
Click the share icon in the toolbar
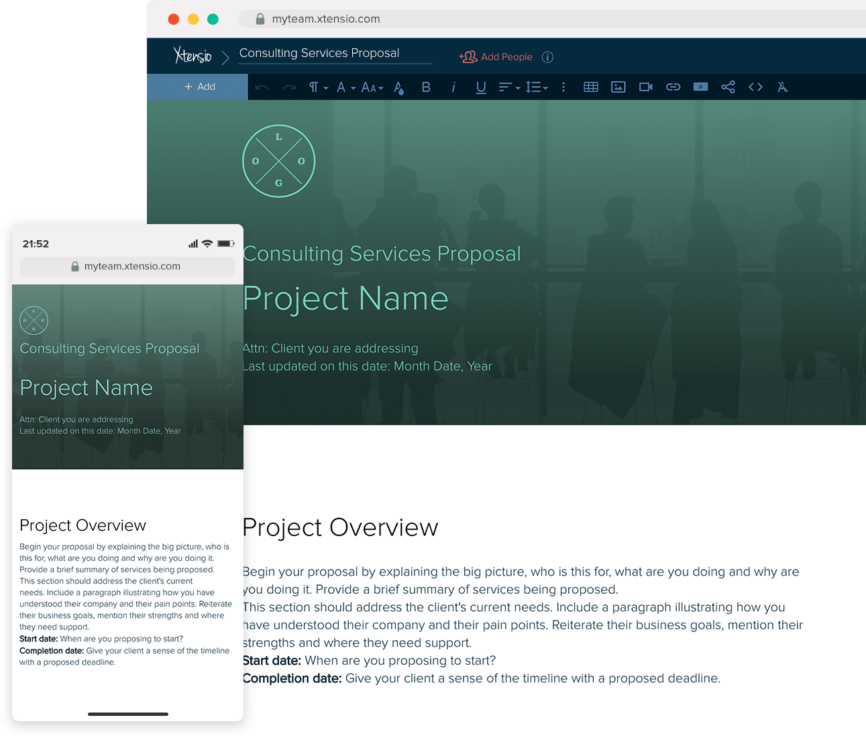[728, 87]
